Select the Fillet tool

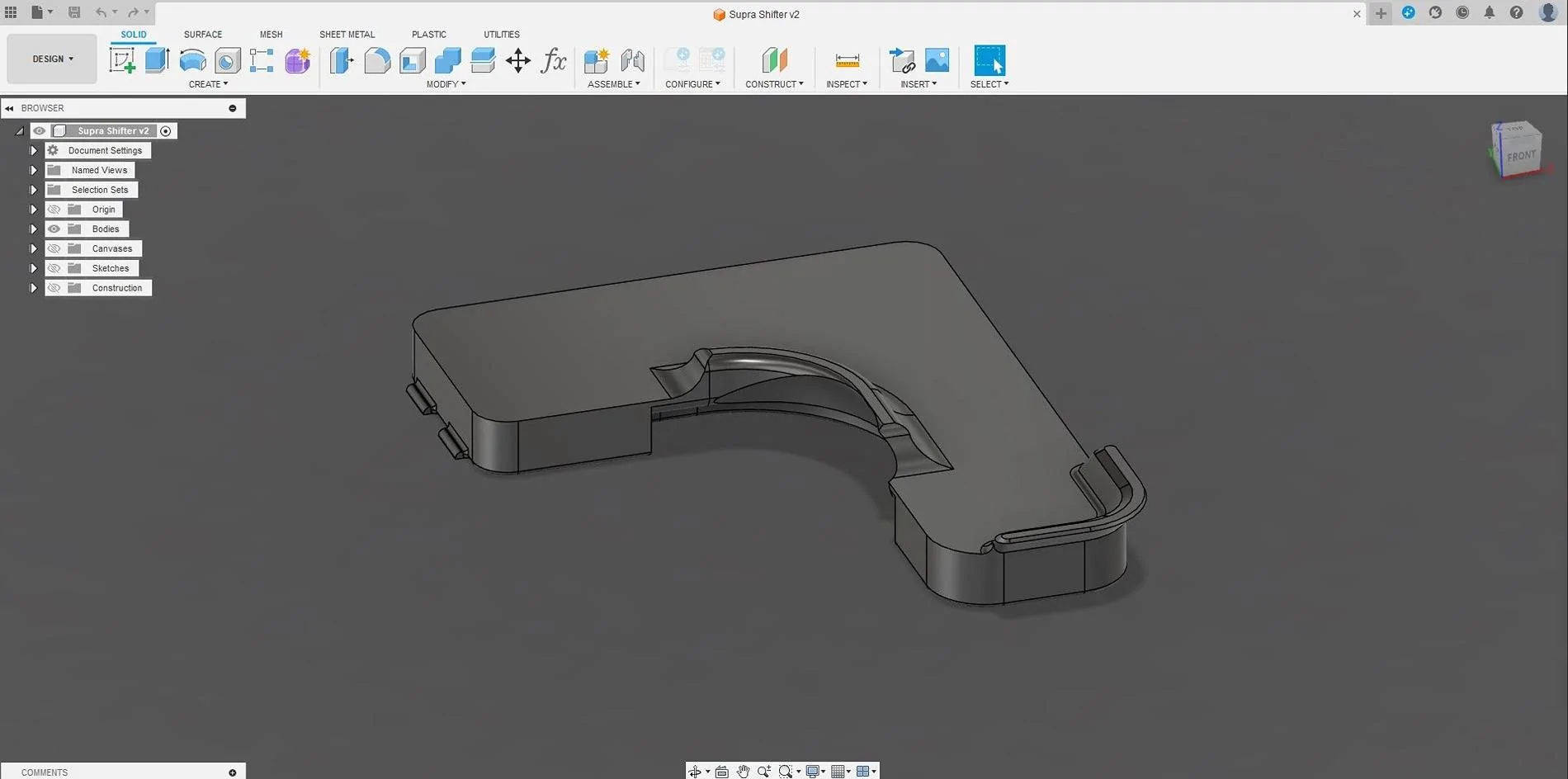tap(377, 60)
